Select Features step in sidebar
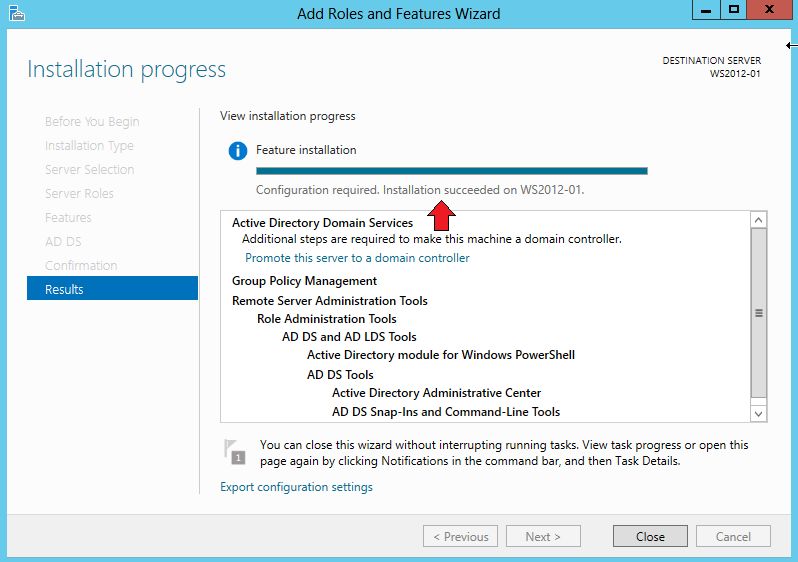The height and width of the screenshot is (562, 798). (68, 217)
